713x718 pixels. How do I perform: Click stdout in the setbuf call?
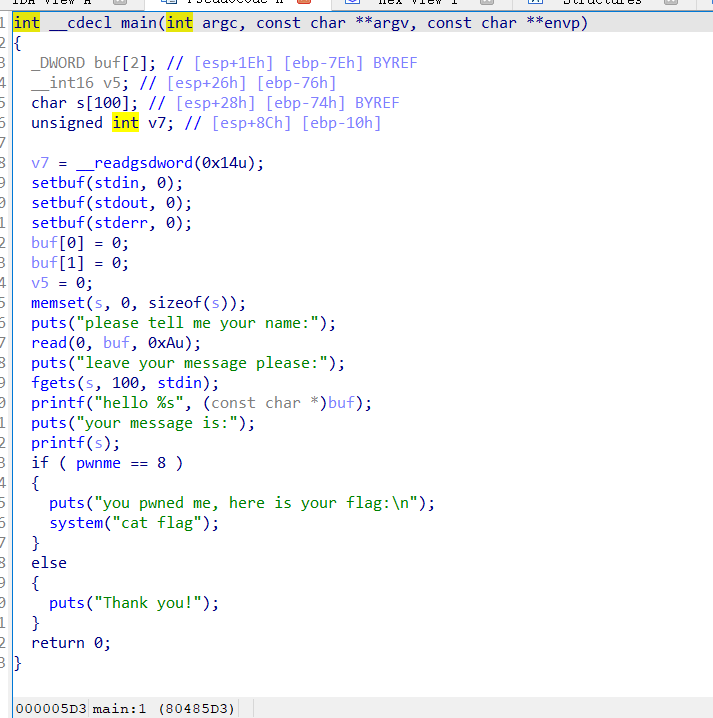coord(121,203)
